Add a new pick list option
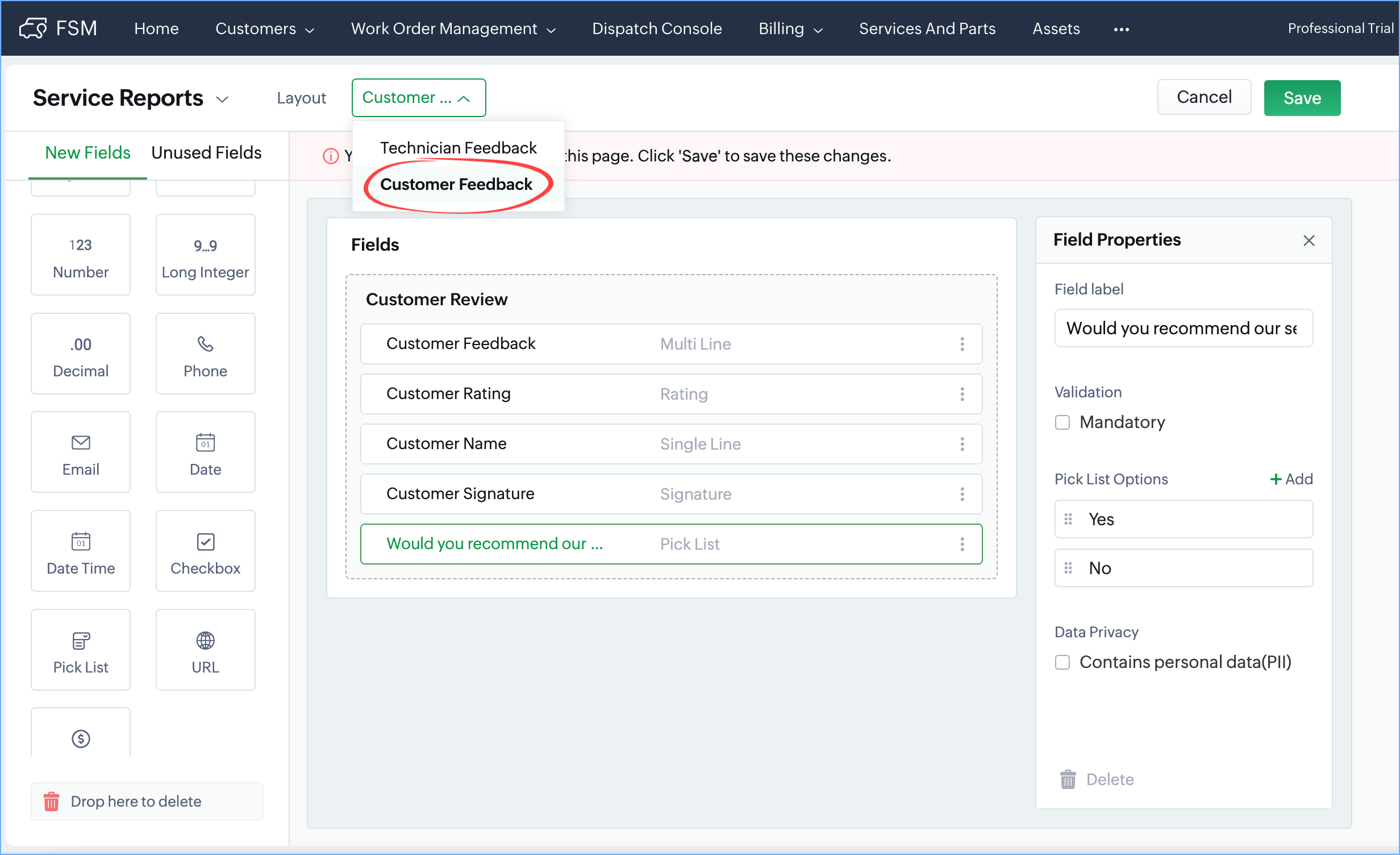1400x855 pixels. coord(1291,479)
